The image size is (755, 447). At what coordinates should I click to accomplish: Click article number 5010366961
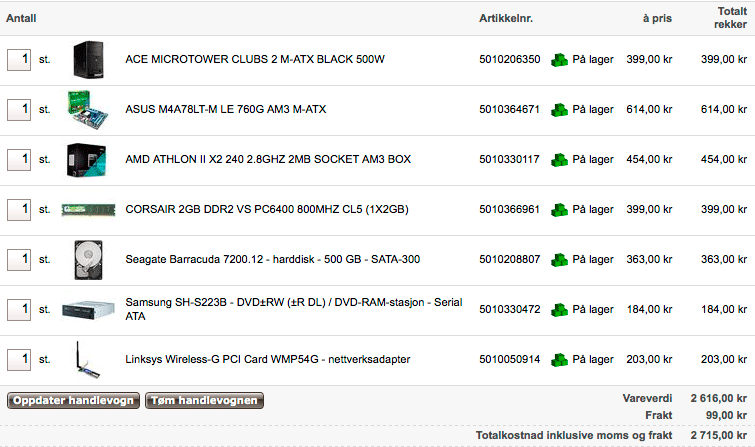(x=509, y=210)
